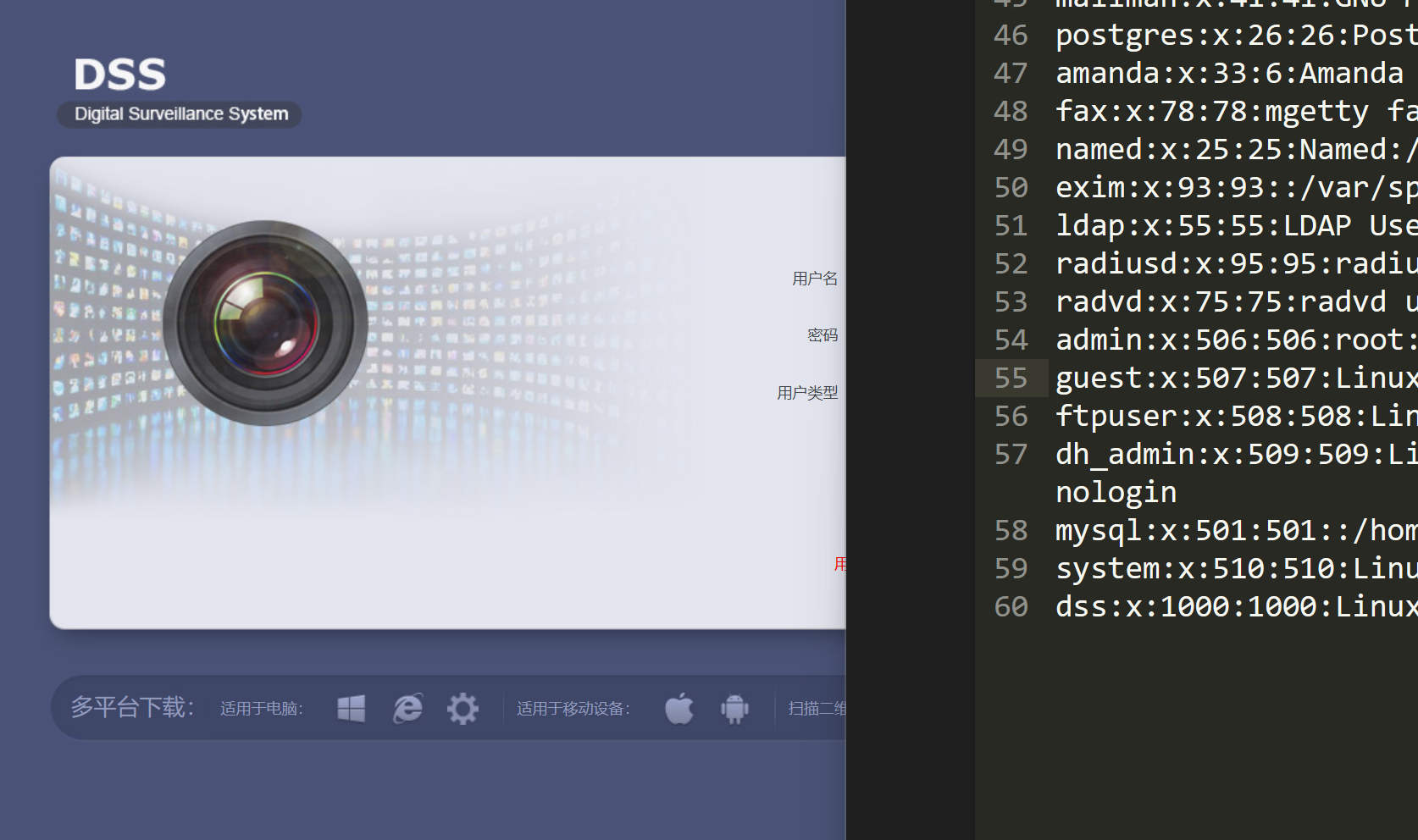The image size is (1418, 840).
Task: Click the 密码 password label
Action: pos(823,335)
